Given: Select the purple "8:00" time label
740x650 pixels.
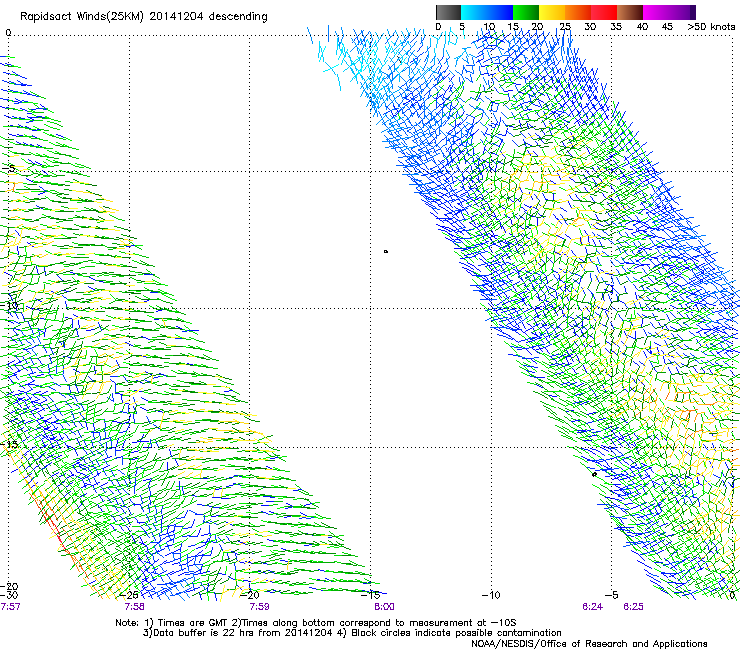Looking at the screenshot, I should click(x=384, y=606).
